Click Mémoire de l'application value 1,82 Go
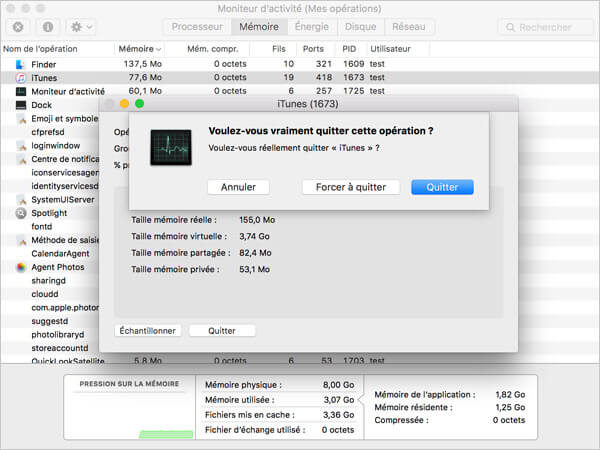Image resolution: width=600 pixels, height=450 pixels. point(510,395)
